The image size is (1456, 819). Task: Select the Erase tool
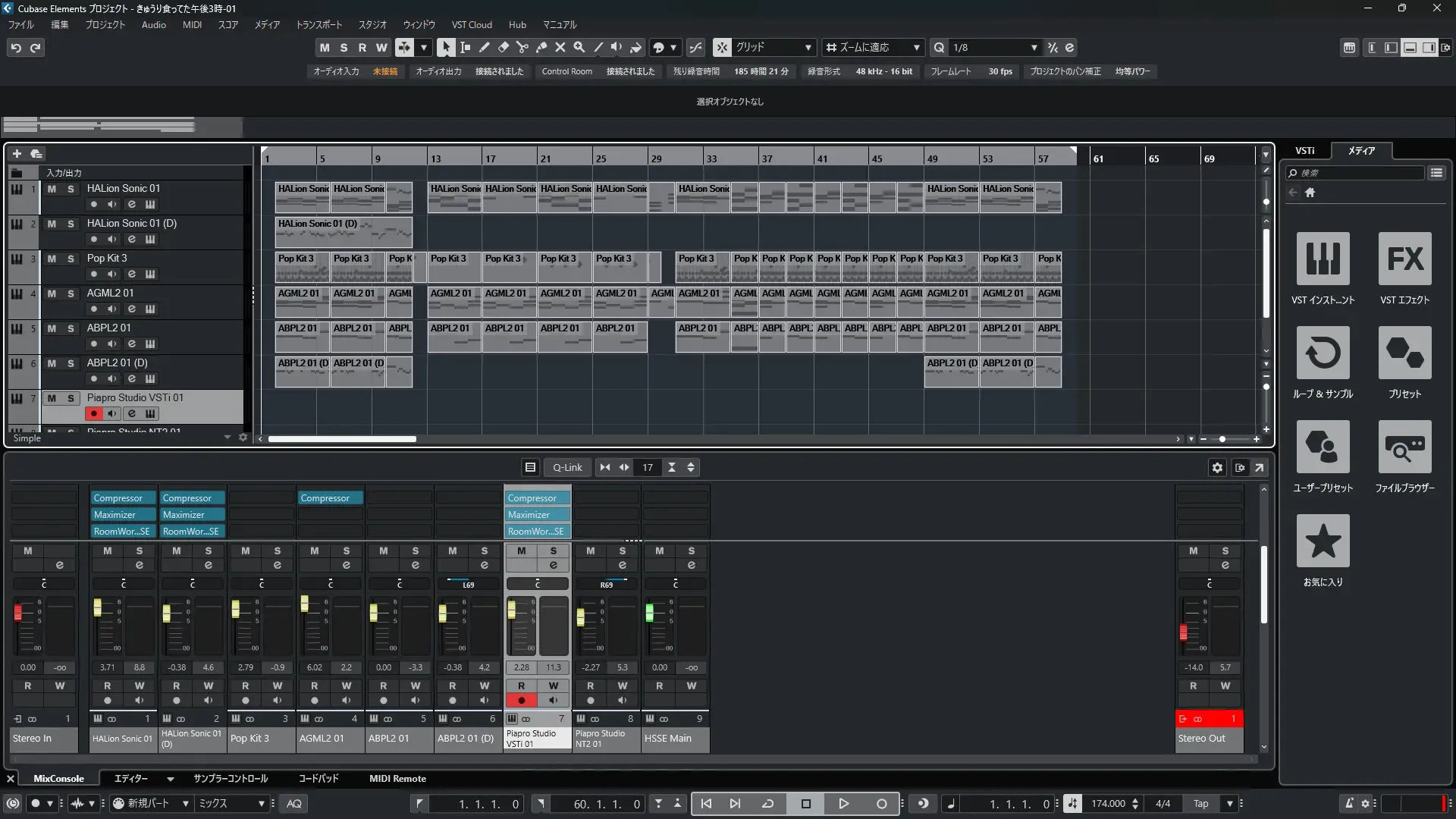pyautogui.click(x=503, y=47)
